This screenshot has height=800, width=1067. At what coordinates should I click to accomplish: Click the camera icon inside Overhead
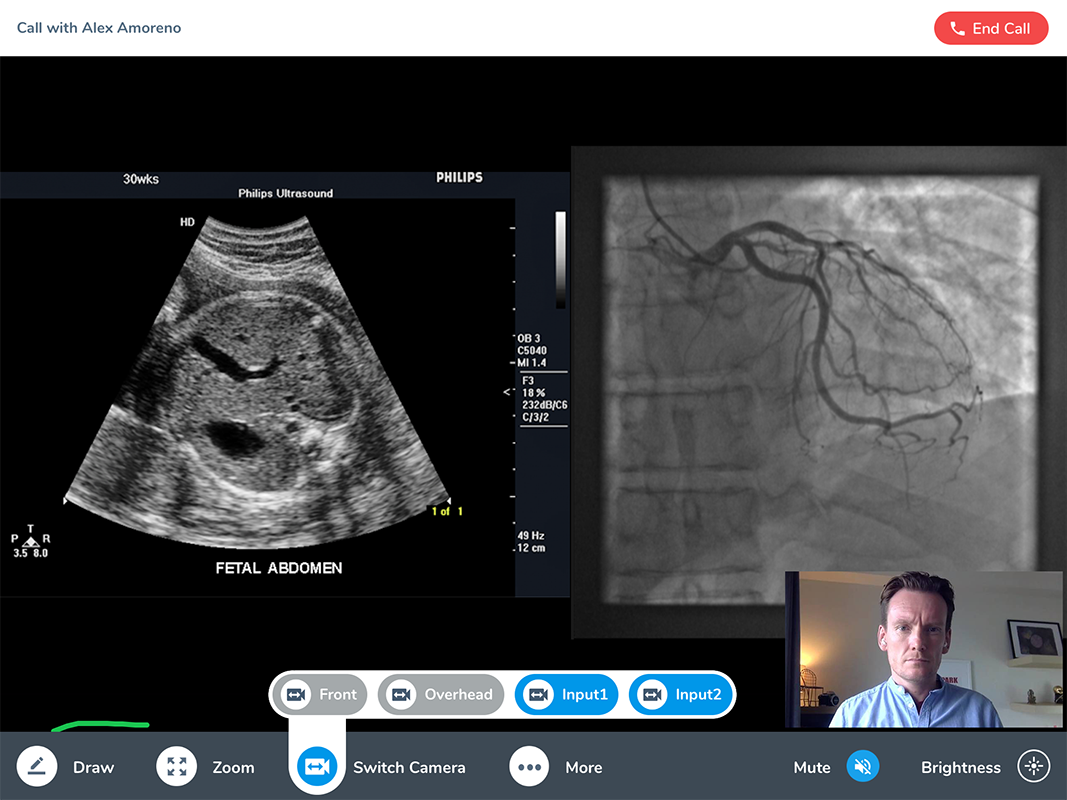pos(401,695)
